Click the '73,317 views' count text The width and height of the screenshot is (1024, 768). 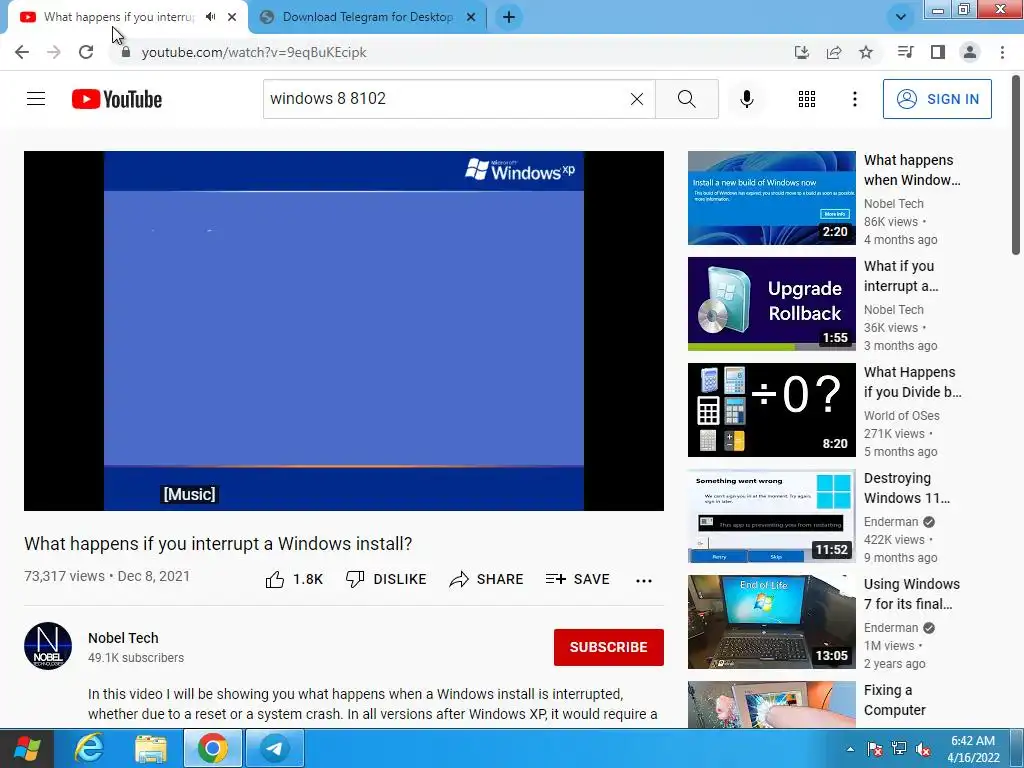coord(64,576)
